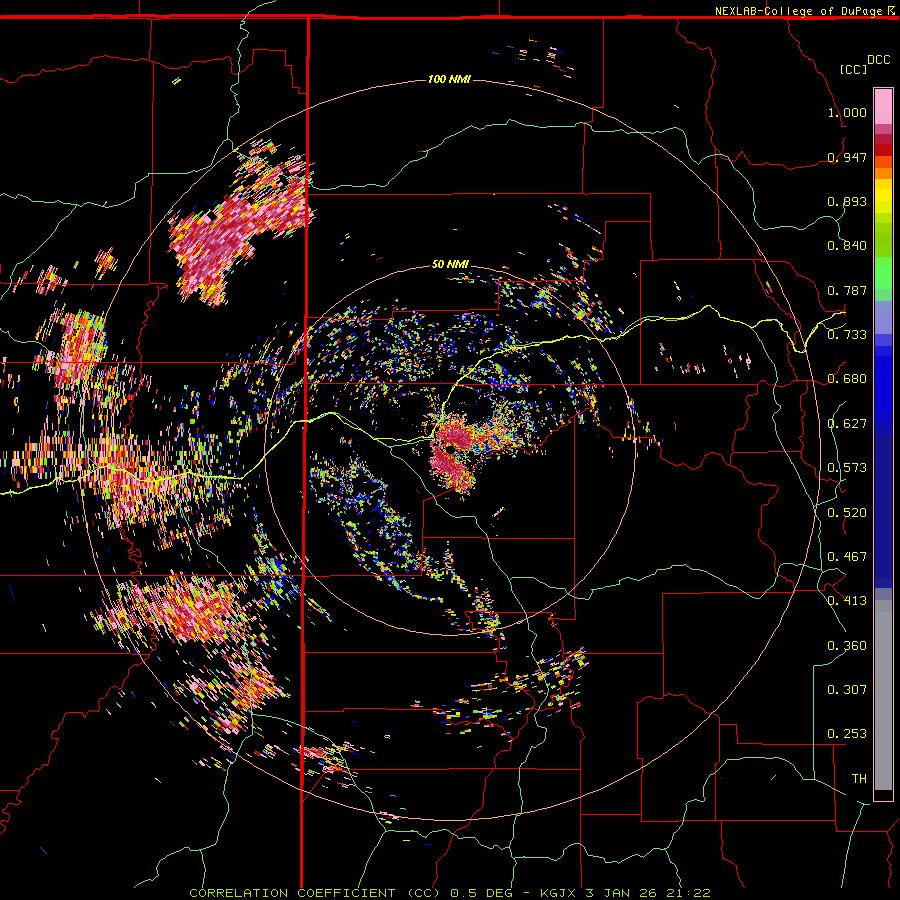Click the 0.840 legend value
Viewport: 900px width, 900px height.
[847, 246]
